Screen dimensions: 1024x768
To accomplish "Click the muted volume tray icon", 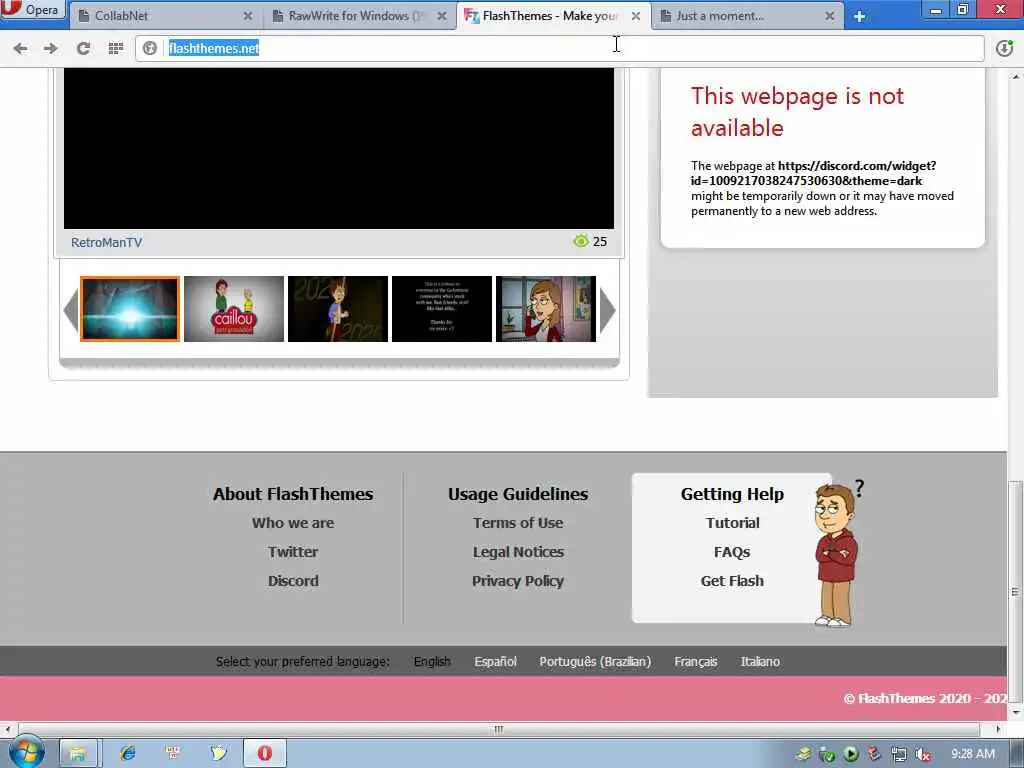I will (923, 754).
